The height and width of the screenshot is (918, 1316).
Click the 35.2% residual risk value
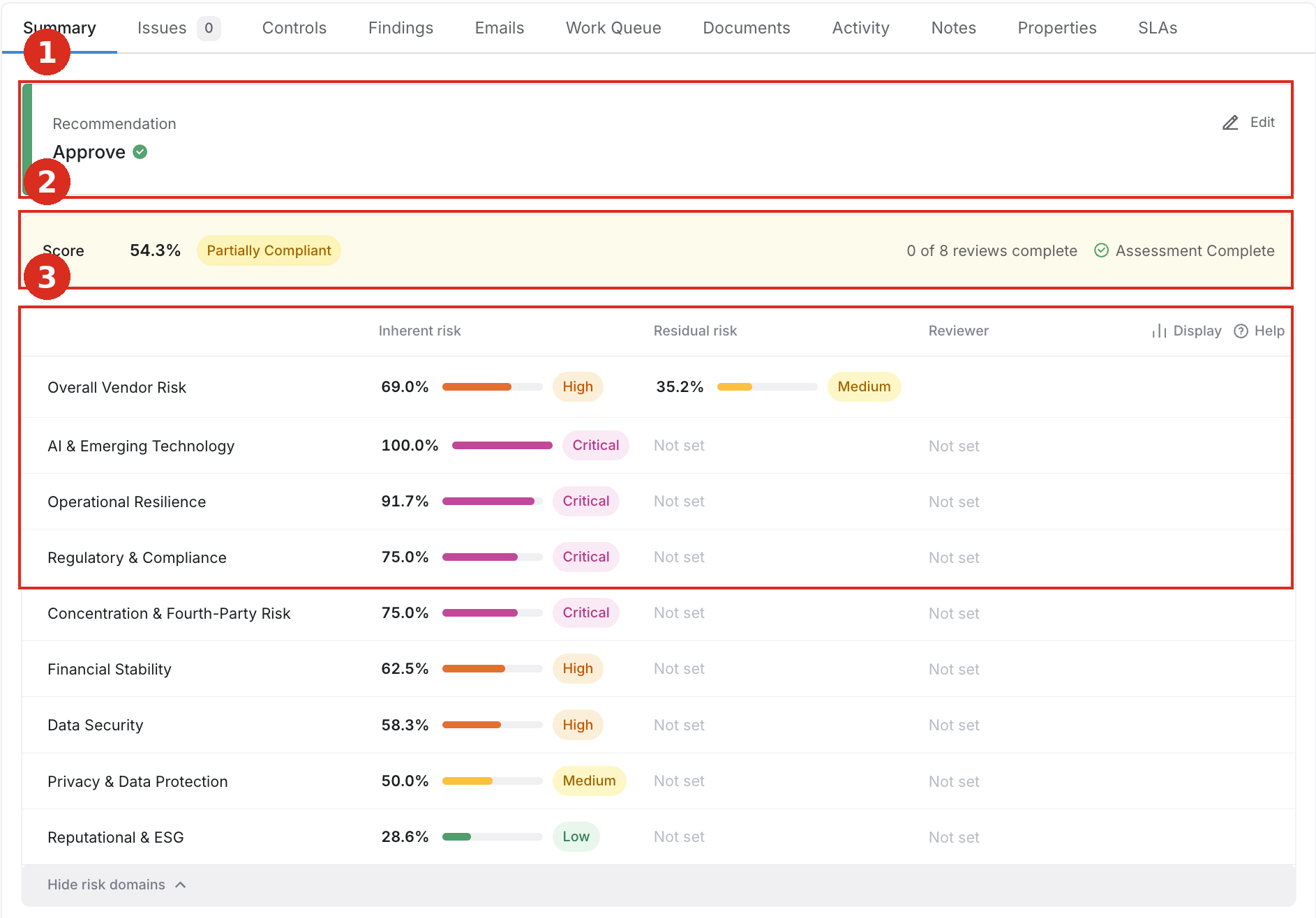[680, 386]
